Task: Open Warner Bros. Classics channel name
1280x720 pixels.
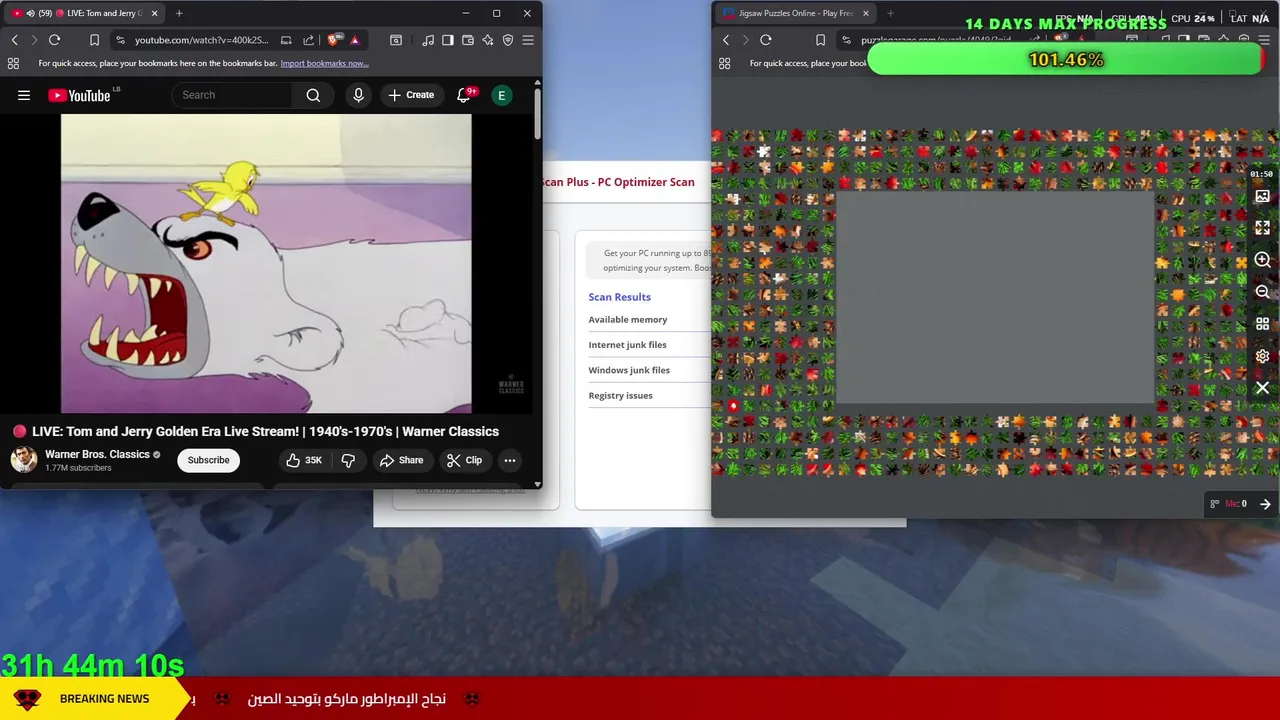Action: click(x=97, y=454)
